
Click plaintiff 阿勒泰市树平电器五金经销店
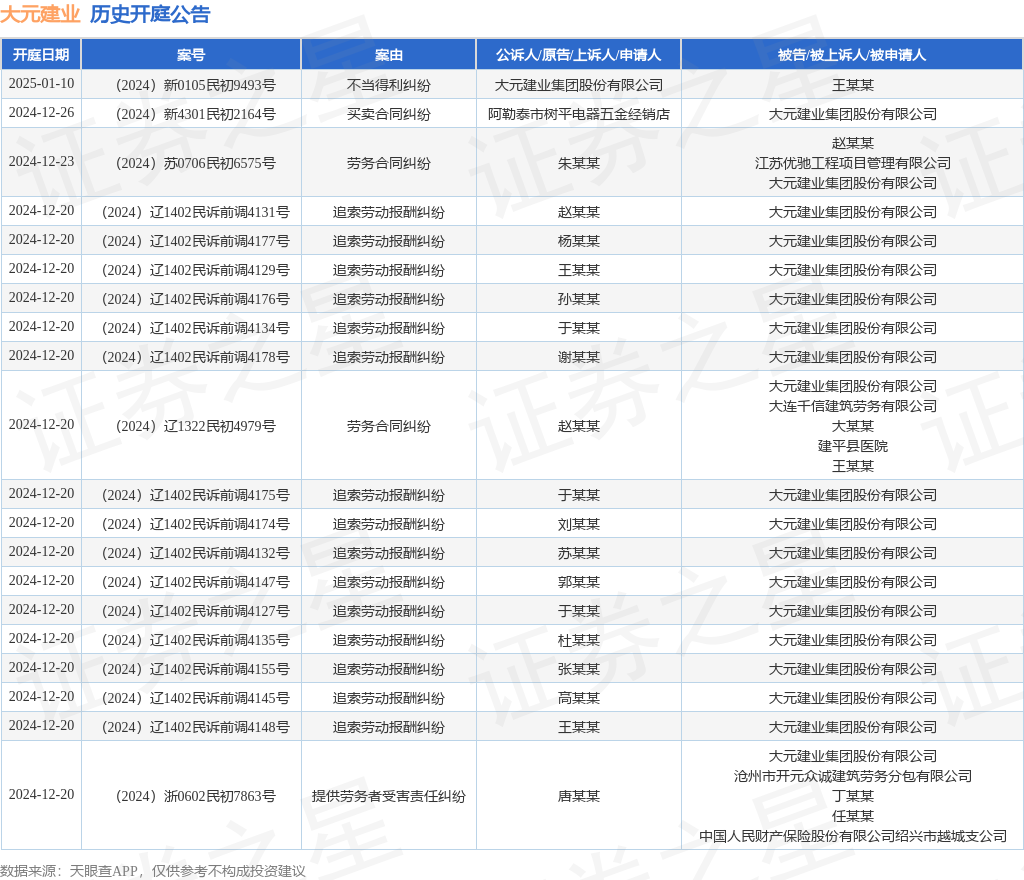click(579, 114)
